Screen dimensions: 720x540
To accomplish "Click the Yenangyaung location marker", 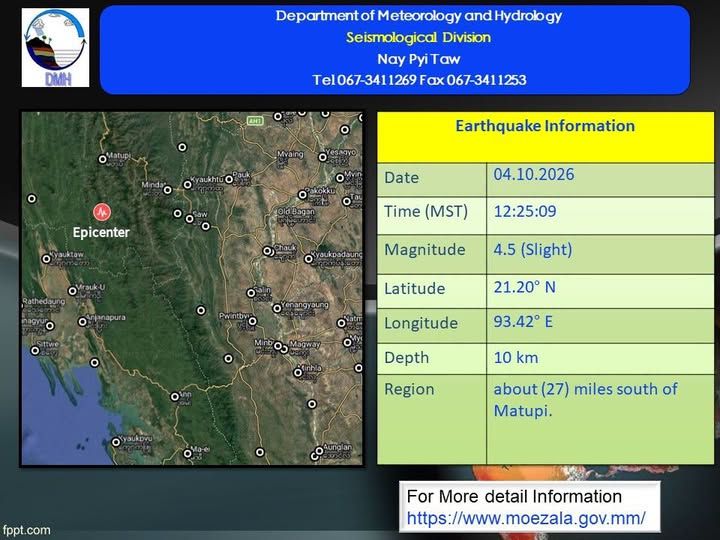I will (277, 308).
